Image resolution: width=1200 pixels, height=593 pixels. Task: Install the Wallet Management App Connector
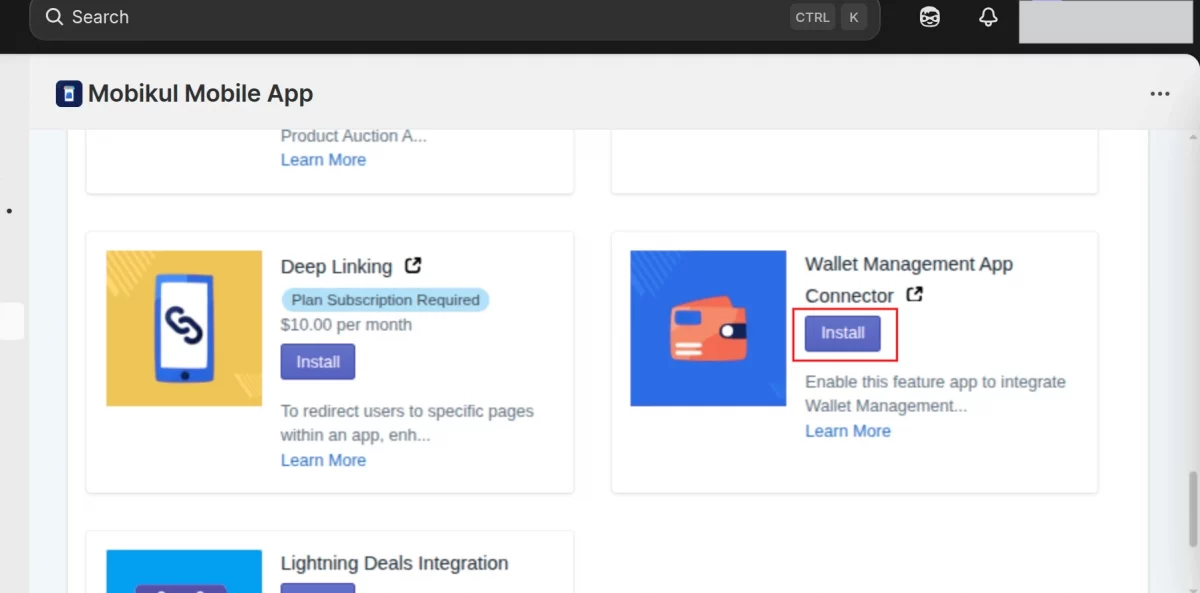pos(842,333)
